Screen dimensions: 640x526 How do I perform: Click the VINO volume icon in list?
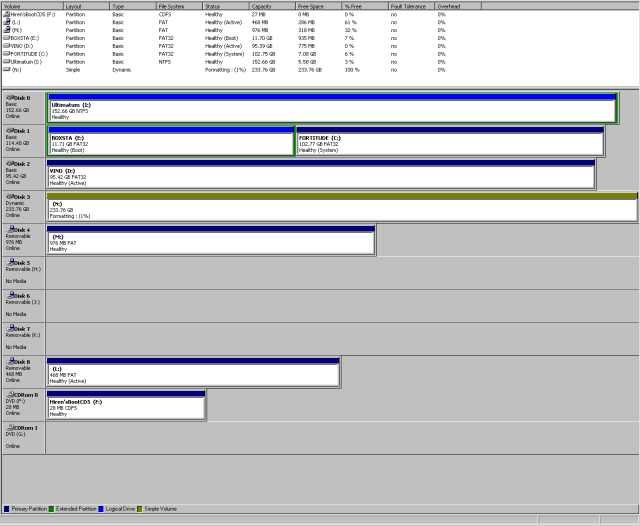(x=7, y=46)
